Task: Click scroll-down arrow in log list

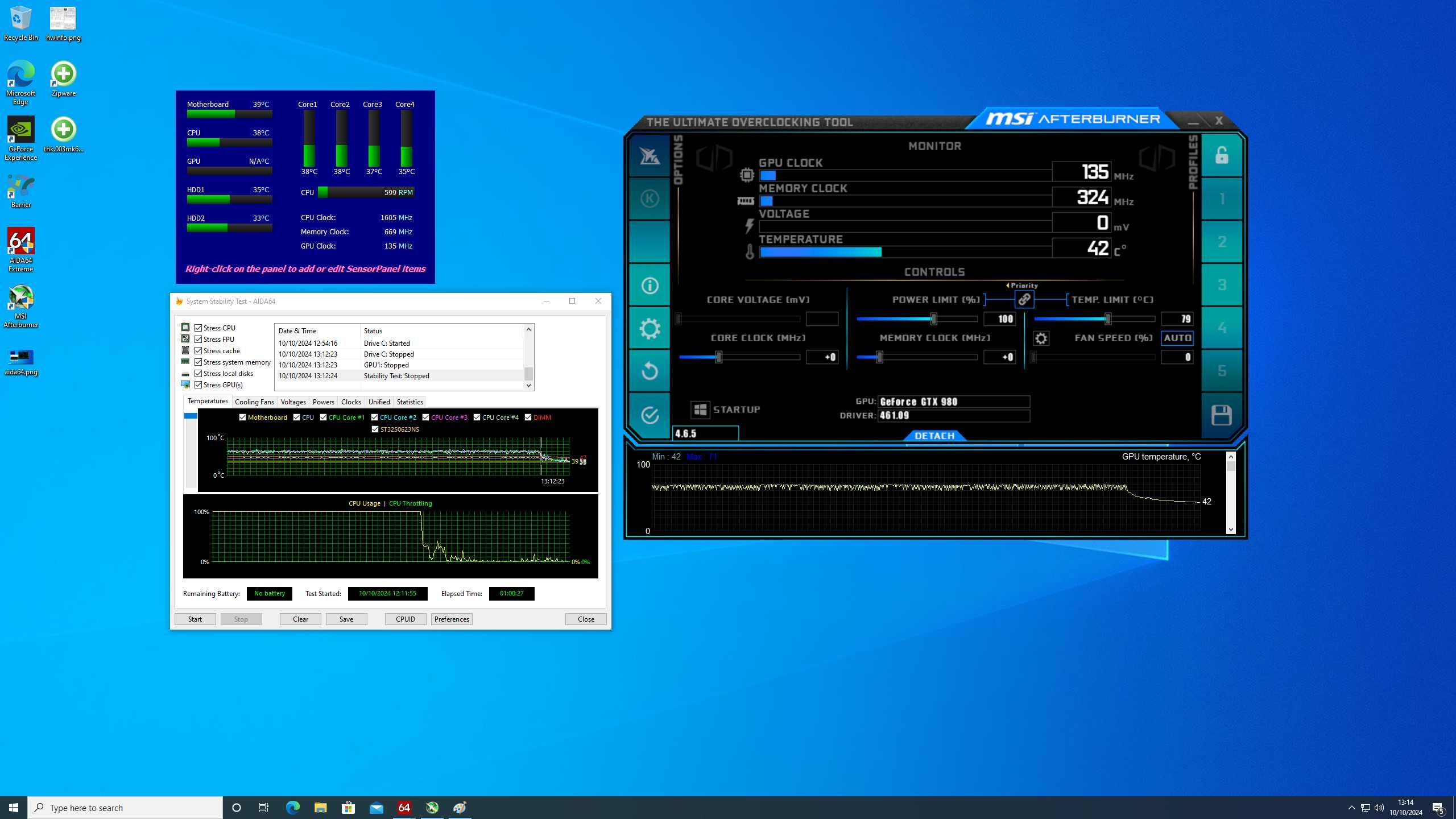Action: [528, 385]
